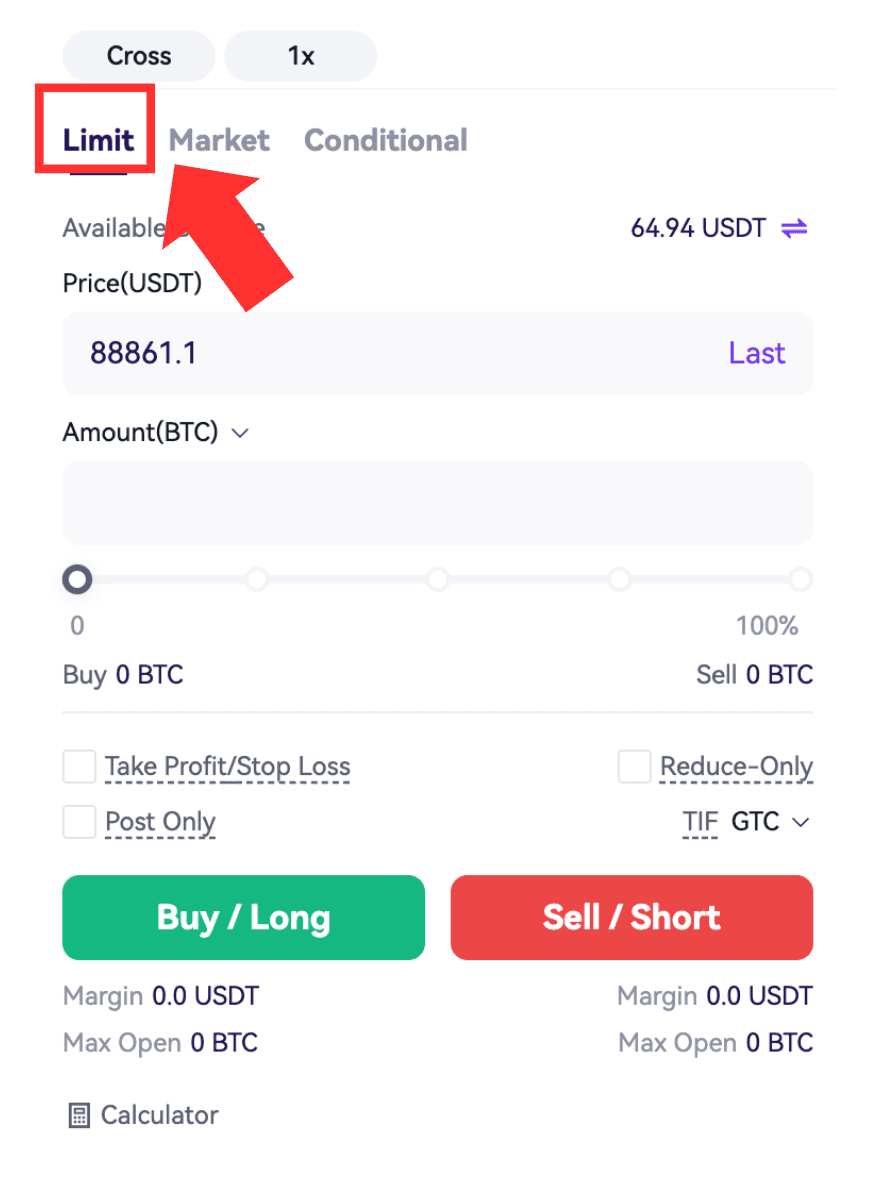Select the Conditional order tab
890x1188 pixels.
click(x=386, y=140)
